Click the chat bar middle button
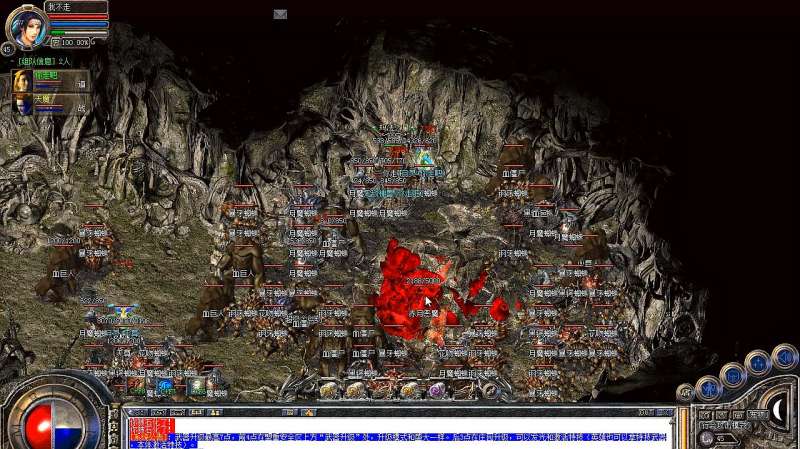The height and width of the screenshot is (449, 800). click(289, 412)
